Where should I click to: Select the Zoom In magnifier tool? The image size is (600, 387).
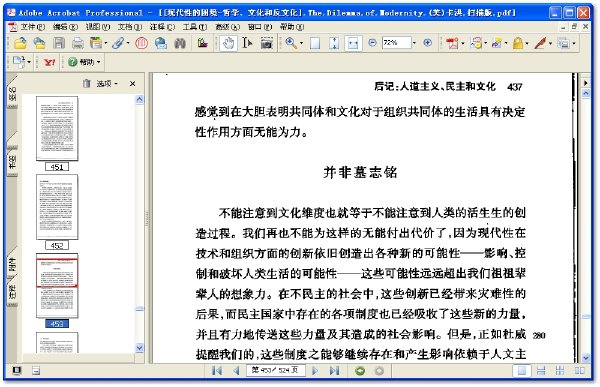[x=291, y=43]
